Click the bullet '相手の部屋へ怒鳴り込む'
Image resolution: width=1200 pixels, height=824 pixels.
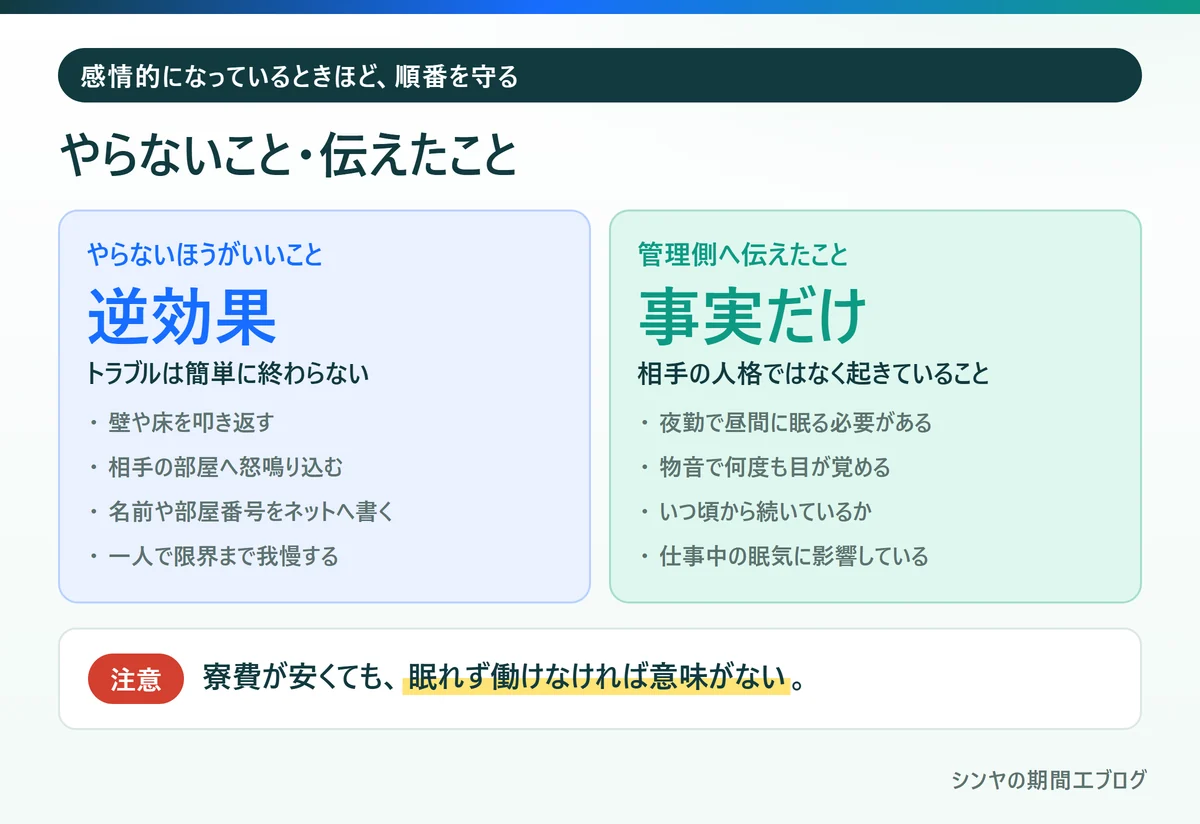[x=226, y=467]
